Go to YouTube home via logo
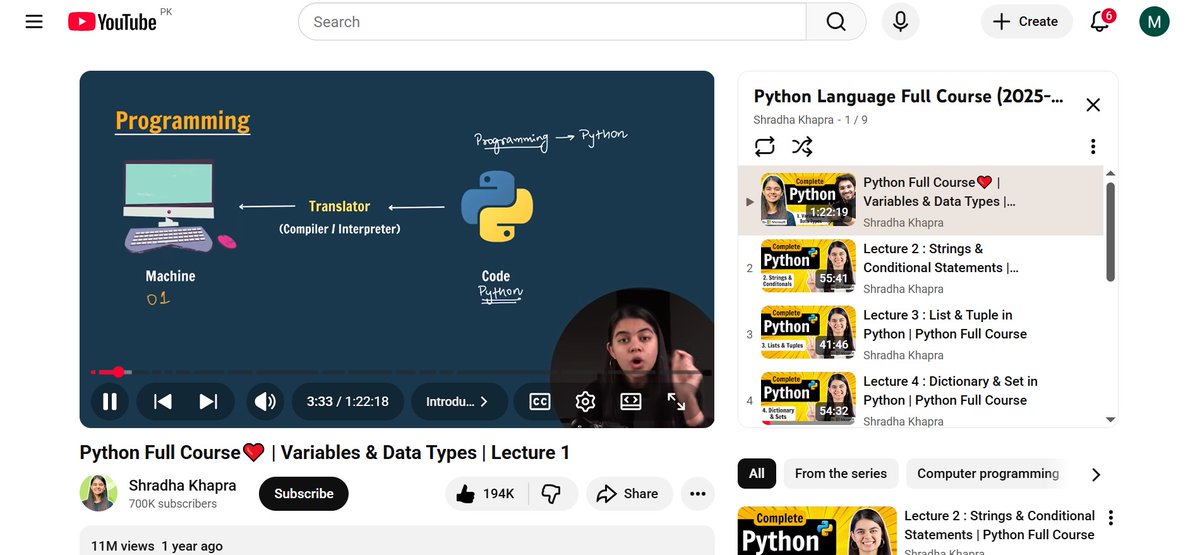Screen dimensions: 1200x555 point(112,21)
